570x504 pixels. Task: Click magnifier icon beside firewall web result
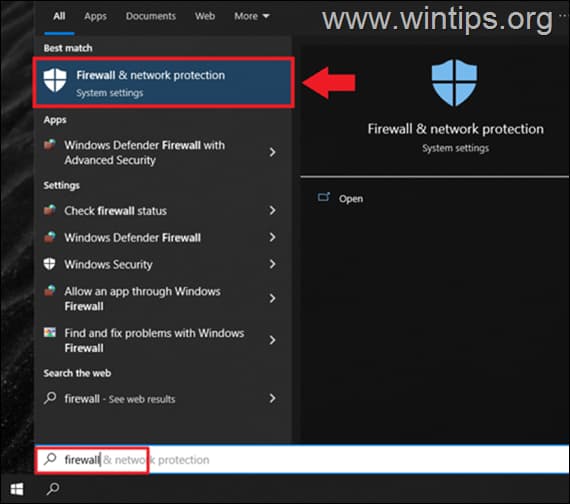(x=50, y=398)
